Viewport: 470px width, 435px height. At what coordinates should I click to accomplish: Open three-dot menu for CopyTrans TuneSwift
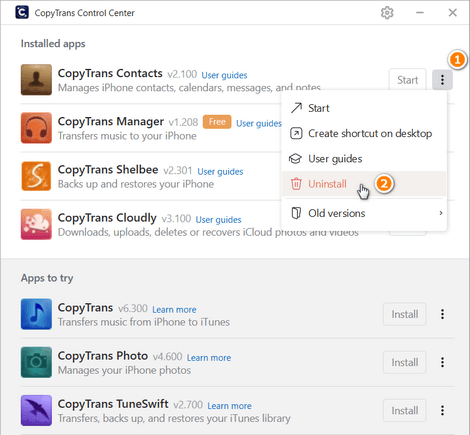(442, 410)
